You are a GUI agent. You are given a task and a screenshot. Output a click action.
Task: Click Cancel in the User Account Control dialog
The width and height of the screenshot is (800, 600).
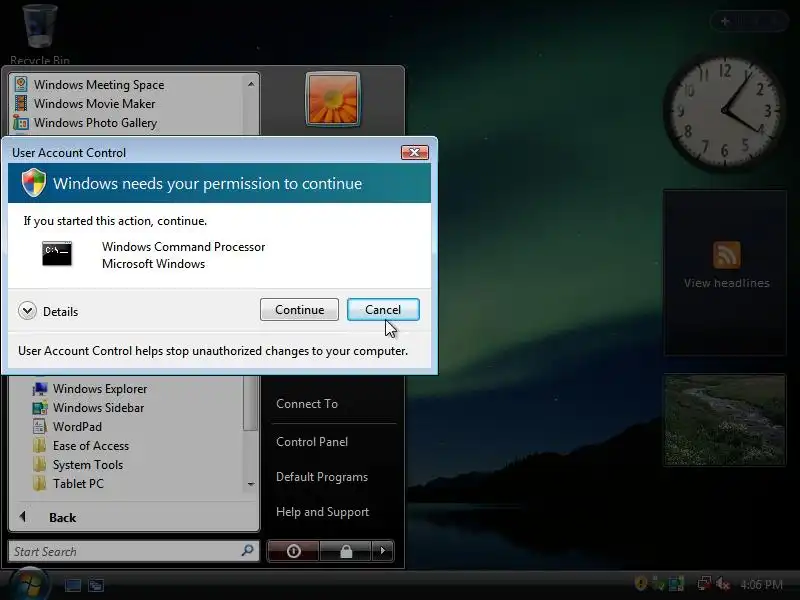pyautogui.click(x=383, y=310)
